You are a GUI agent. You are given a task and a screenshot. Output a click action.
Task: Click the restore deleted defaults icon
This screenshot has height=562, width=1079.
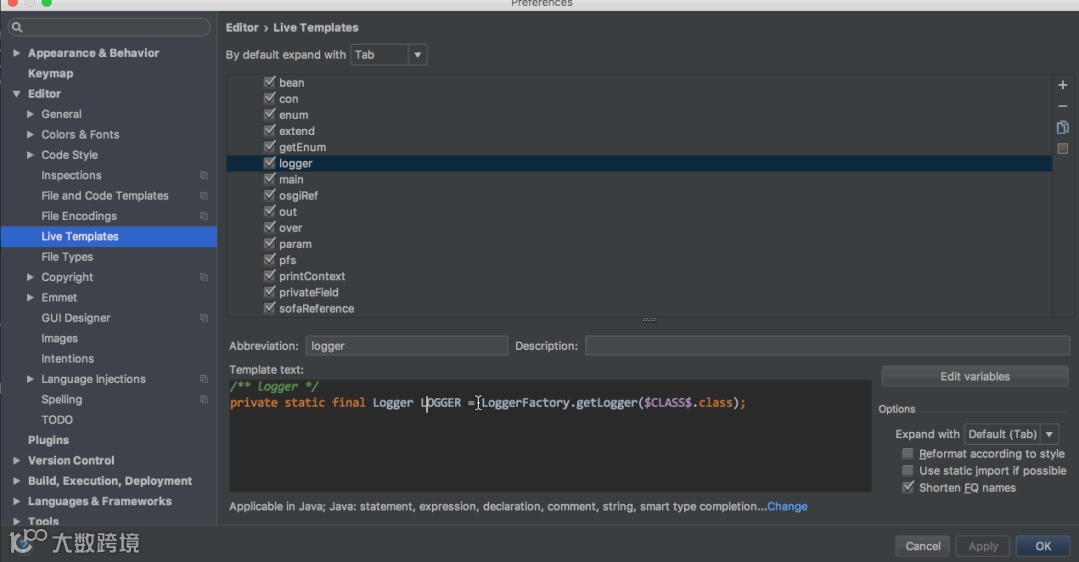[x=1062, y=149]
